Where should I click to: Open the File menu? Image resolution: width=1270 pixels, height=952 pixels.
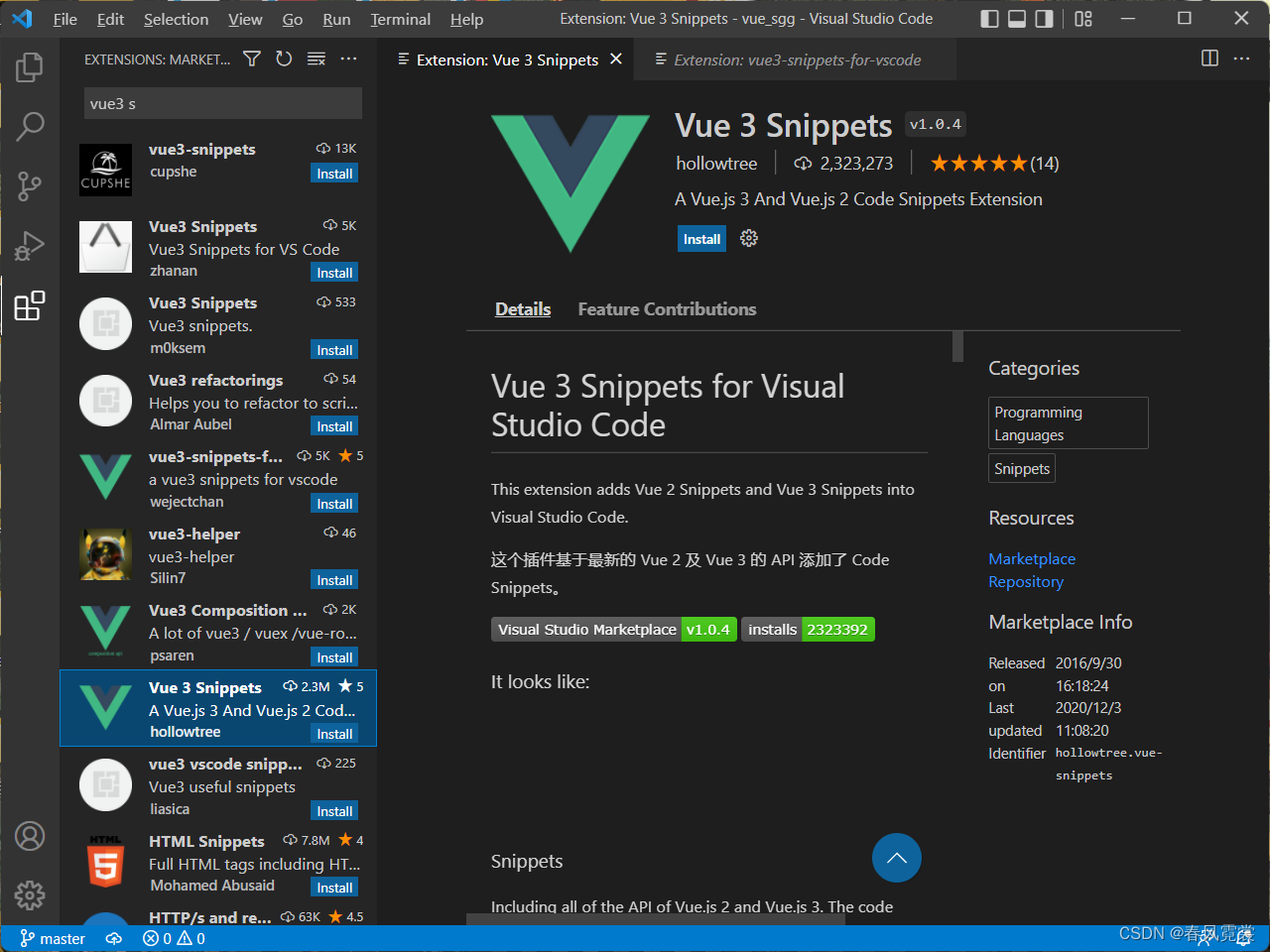pos(65,19)
